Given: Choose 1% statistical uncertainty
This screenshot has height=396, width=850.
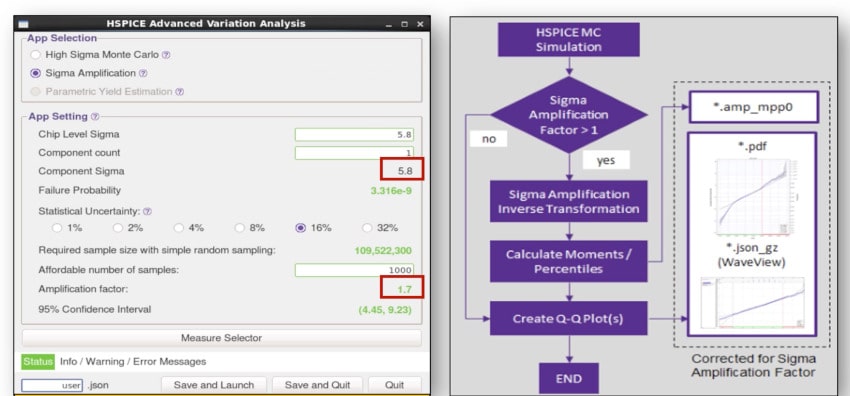Looking at the screenshot, I should click(56, 228).
